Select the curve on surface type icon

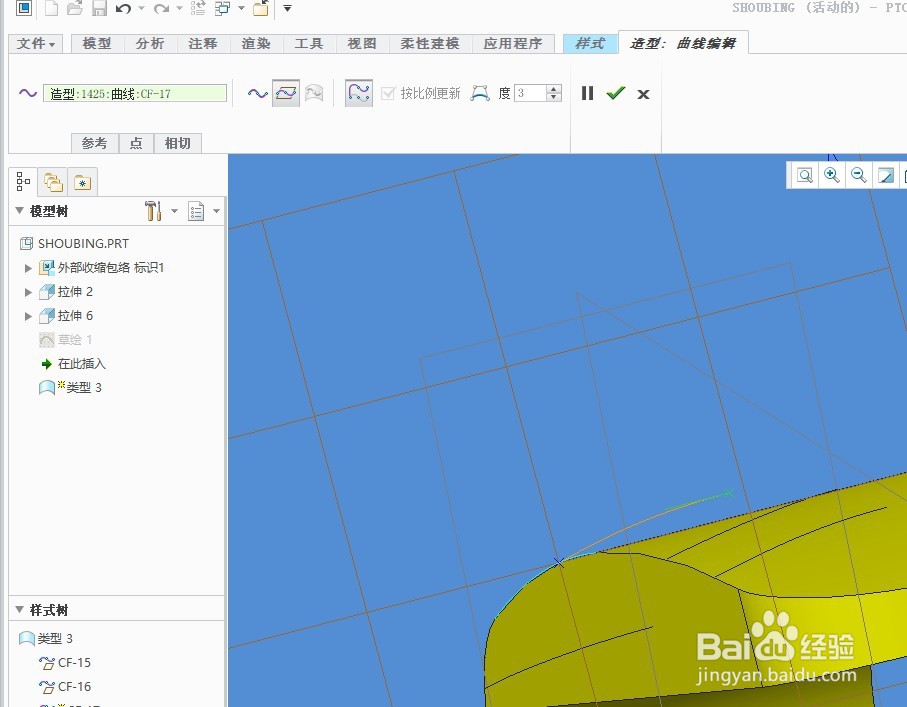click(314, 93)
